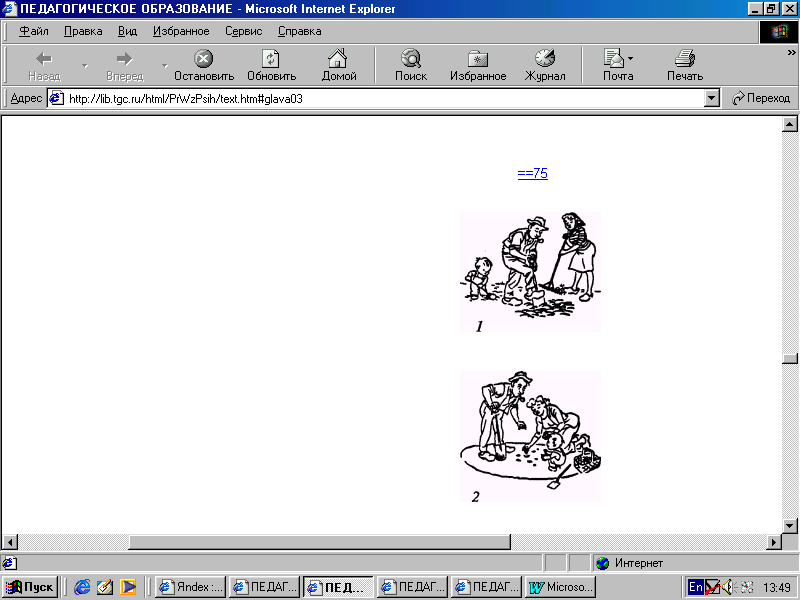Click the vertical scrollbar thumb
Image resolution: width=800 pixels, height=600 pixels.
(789, 358)
